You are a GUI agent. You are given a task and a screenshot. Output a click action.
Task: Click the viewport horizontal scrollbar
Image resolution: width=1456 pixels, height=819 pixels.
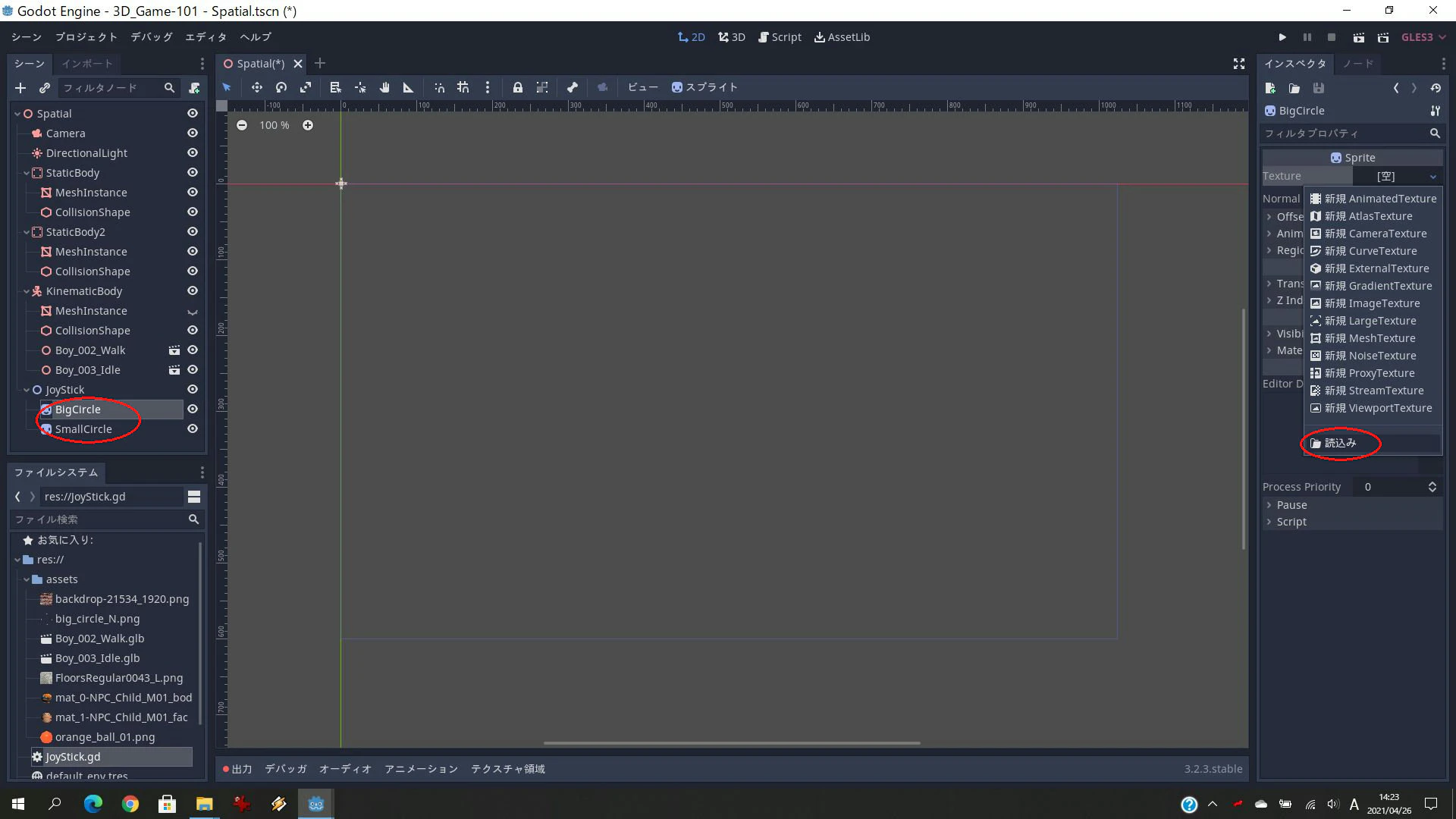732,743
